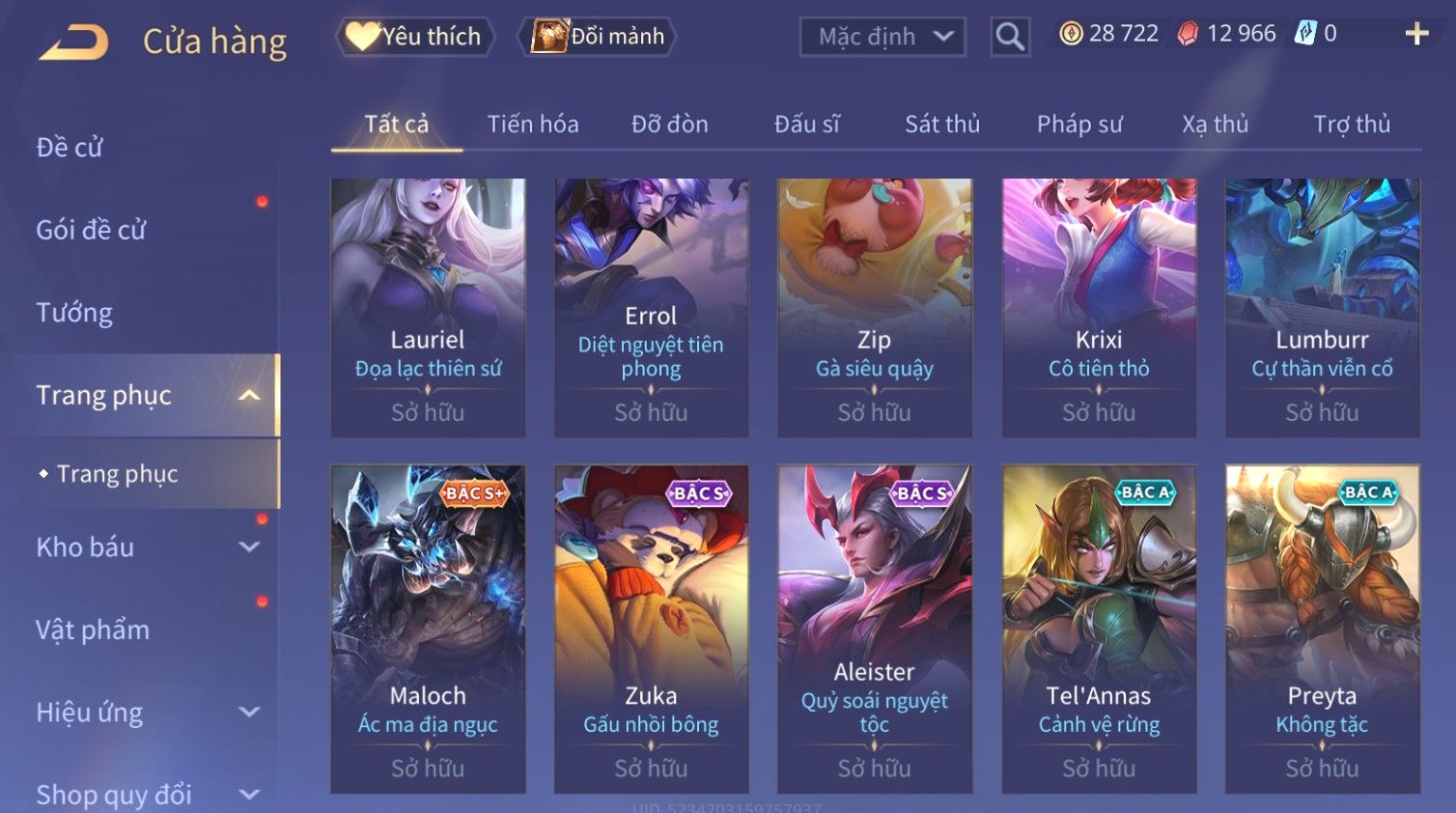The height and width of the screenshot is (813, 1456).
Task: Expand the Shop quy đổi section
Action: [x=249, y=795]
